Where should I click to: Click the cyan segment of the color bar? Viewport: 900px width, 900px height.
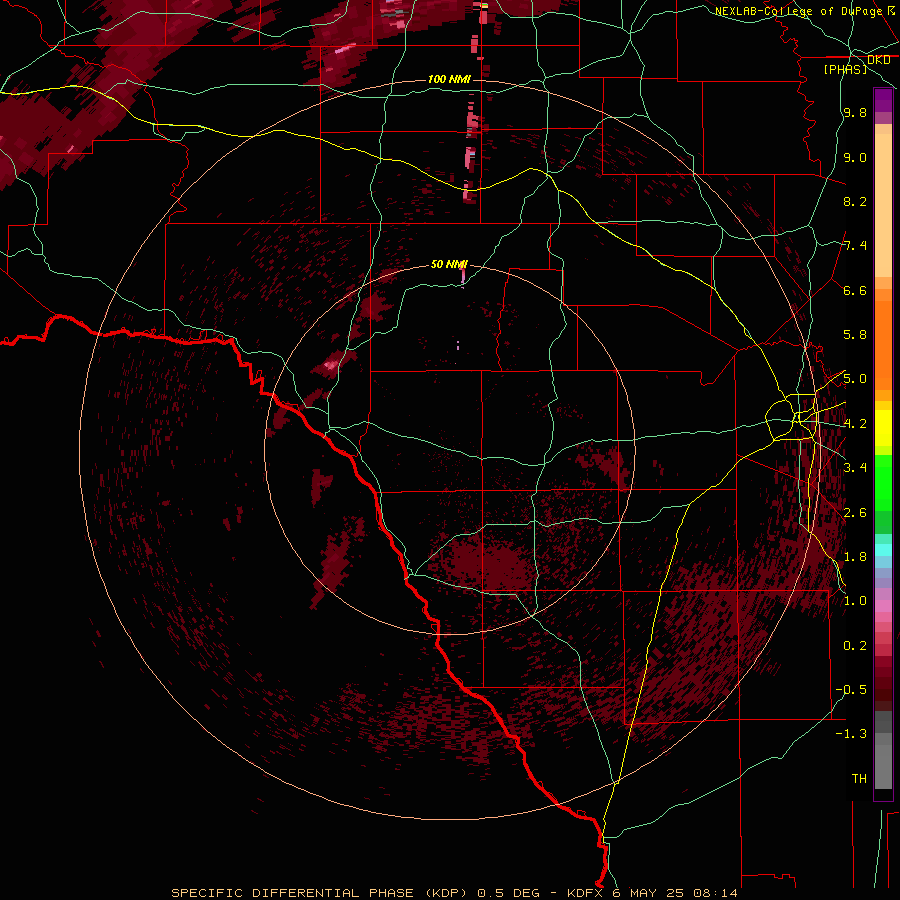pos(883,549)
